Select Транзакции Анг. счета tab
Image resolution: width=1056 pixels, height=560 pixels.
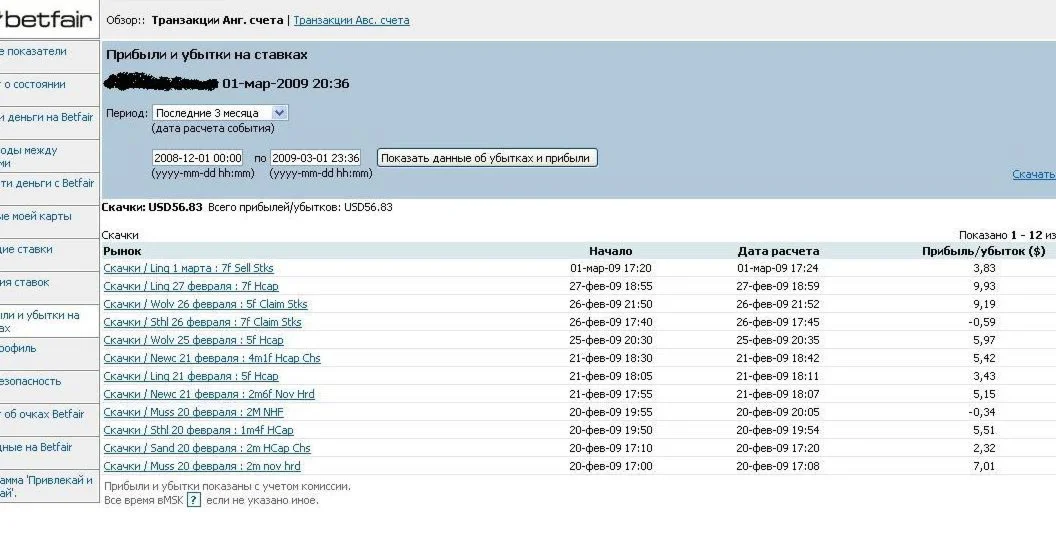click(x=217, y=20)
